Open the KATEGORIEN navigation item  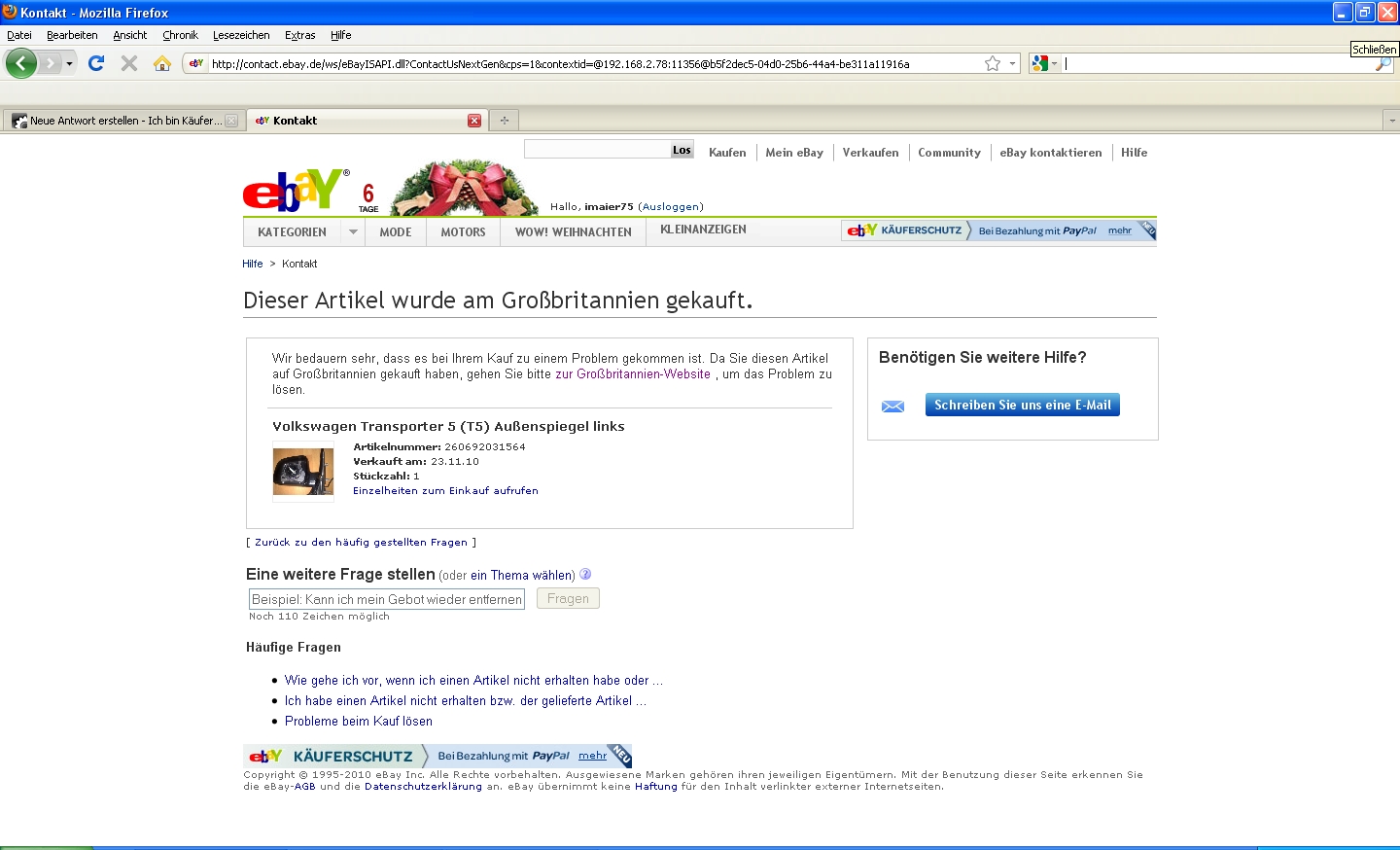tap(292, 232)
